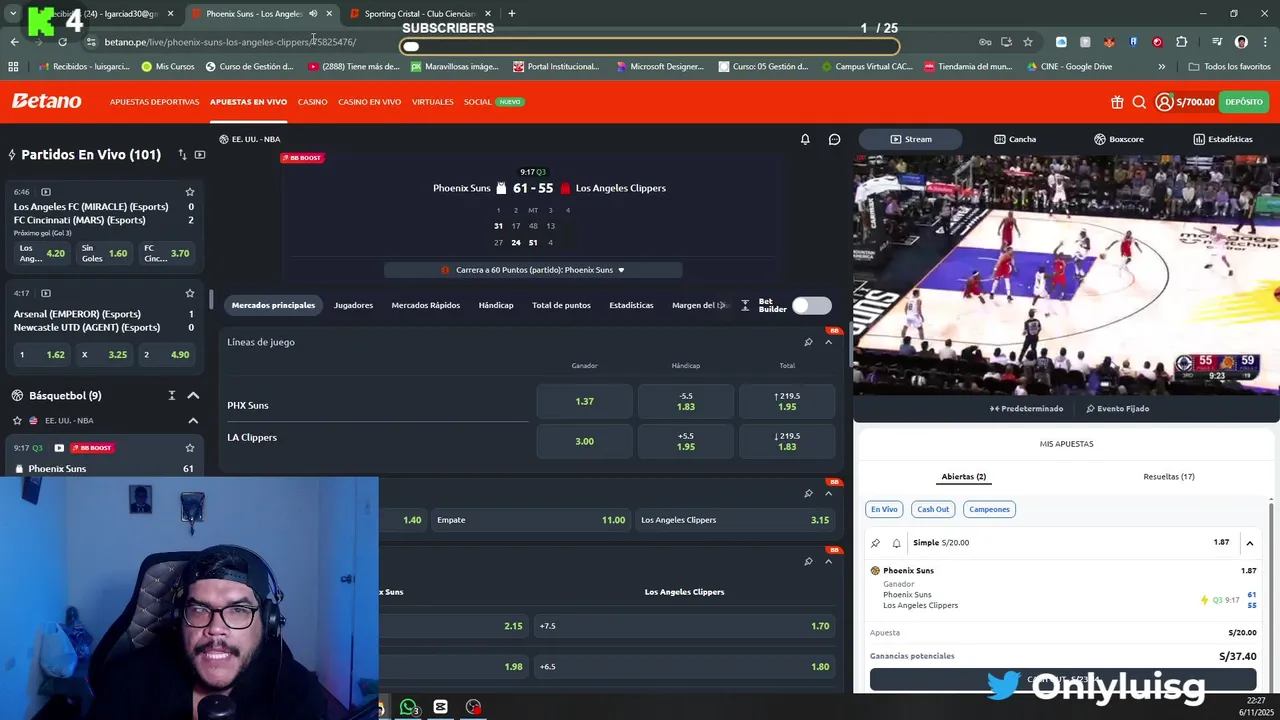Select PHX Suns handicap -5.5 at 1.83

pyautogui.click(x=686, y=401)
